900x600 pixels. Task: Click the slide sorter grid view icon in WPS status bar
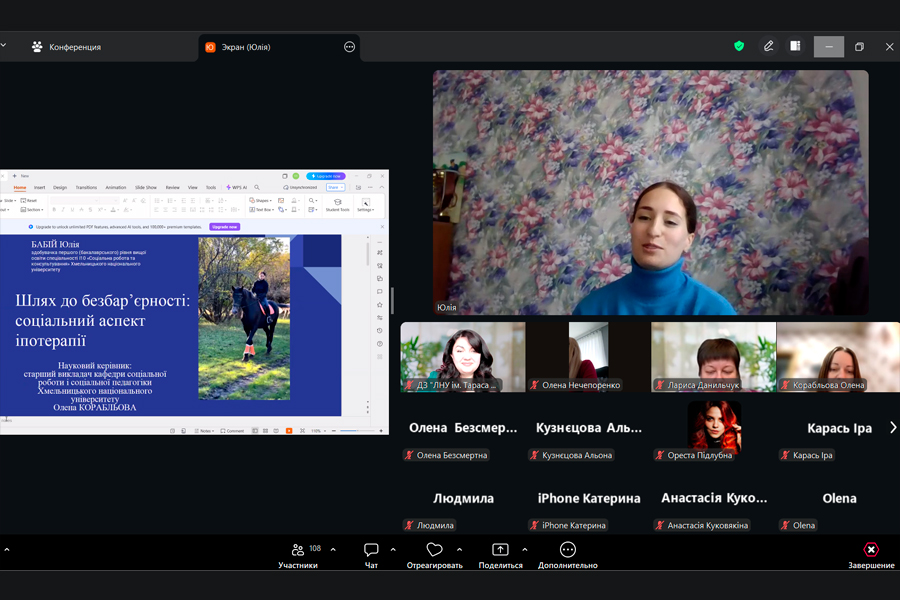point(265,431)
